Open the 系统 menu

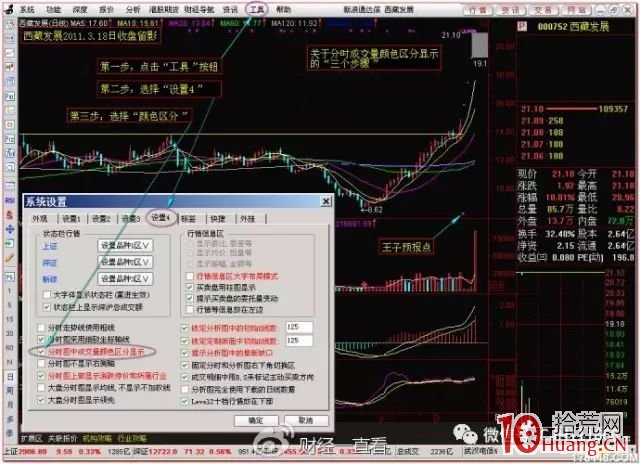27,9
